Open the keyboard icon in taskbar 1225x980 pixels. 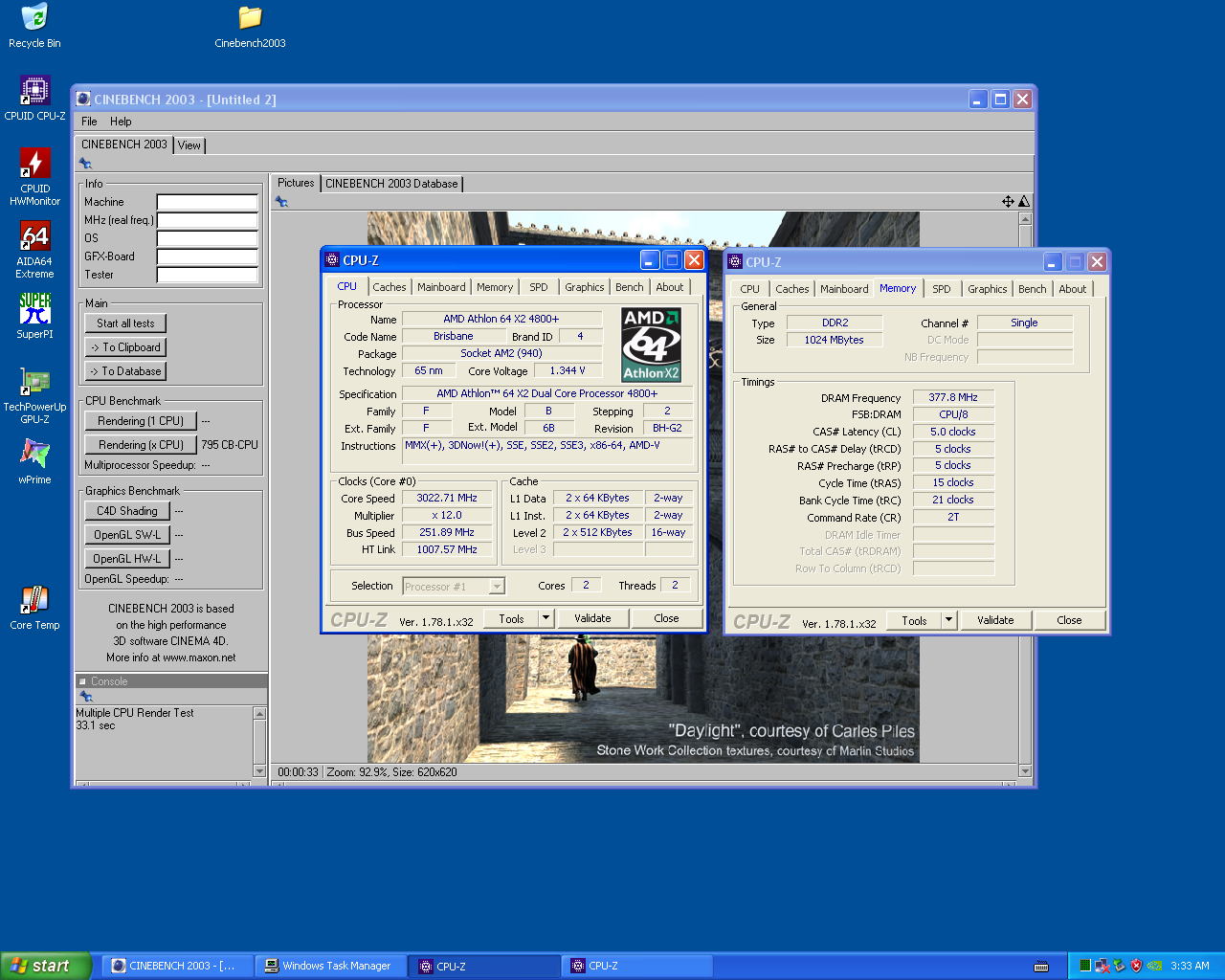pos(1041,967)
